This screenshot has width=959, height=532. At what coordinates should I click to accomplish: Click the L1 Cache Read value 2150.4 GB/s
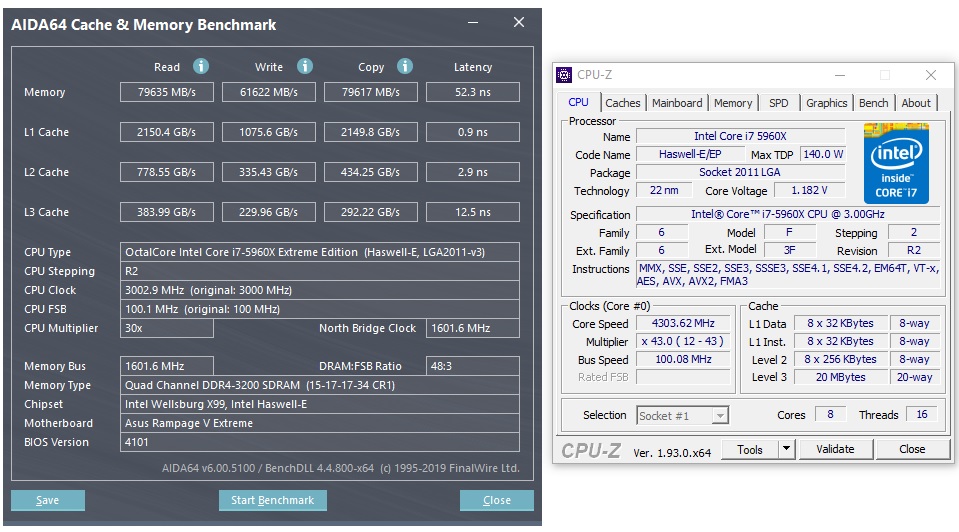[166, 132]
